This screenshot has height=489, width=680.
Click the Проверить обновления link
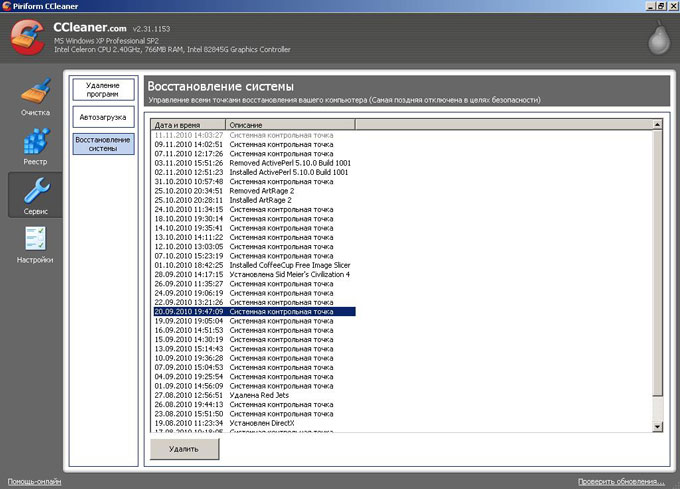621,482
